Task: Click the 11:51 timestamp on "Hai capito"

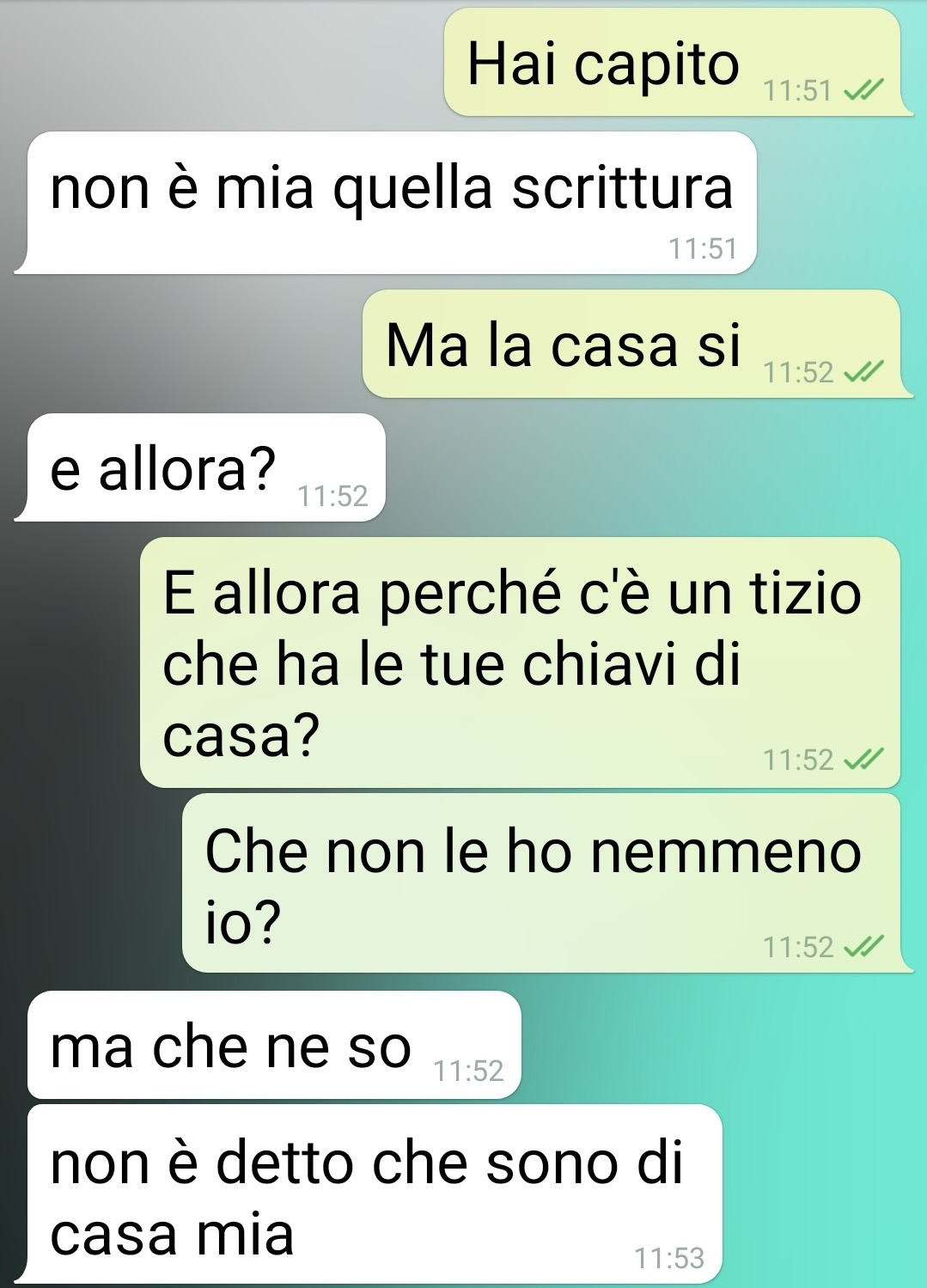Action: [x=798, y=91]
